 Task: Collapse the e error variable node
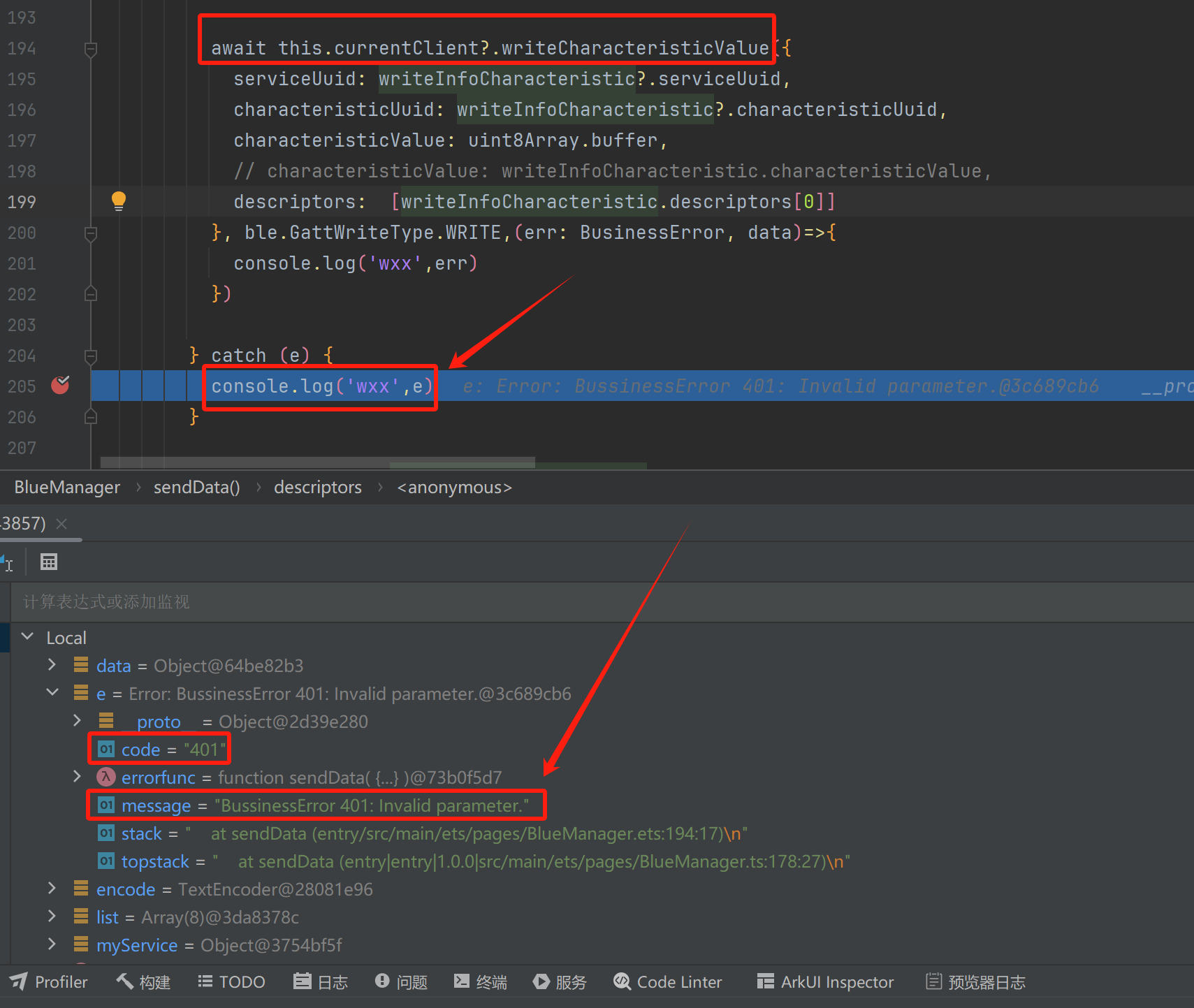tap(52, 692)
